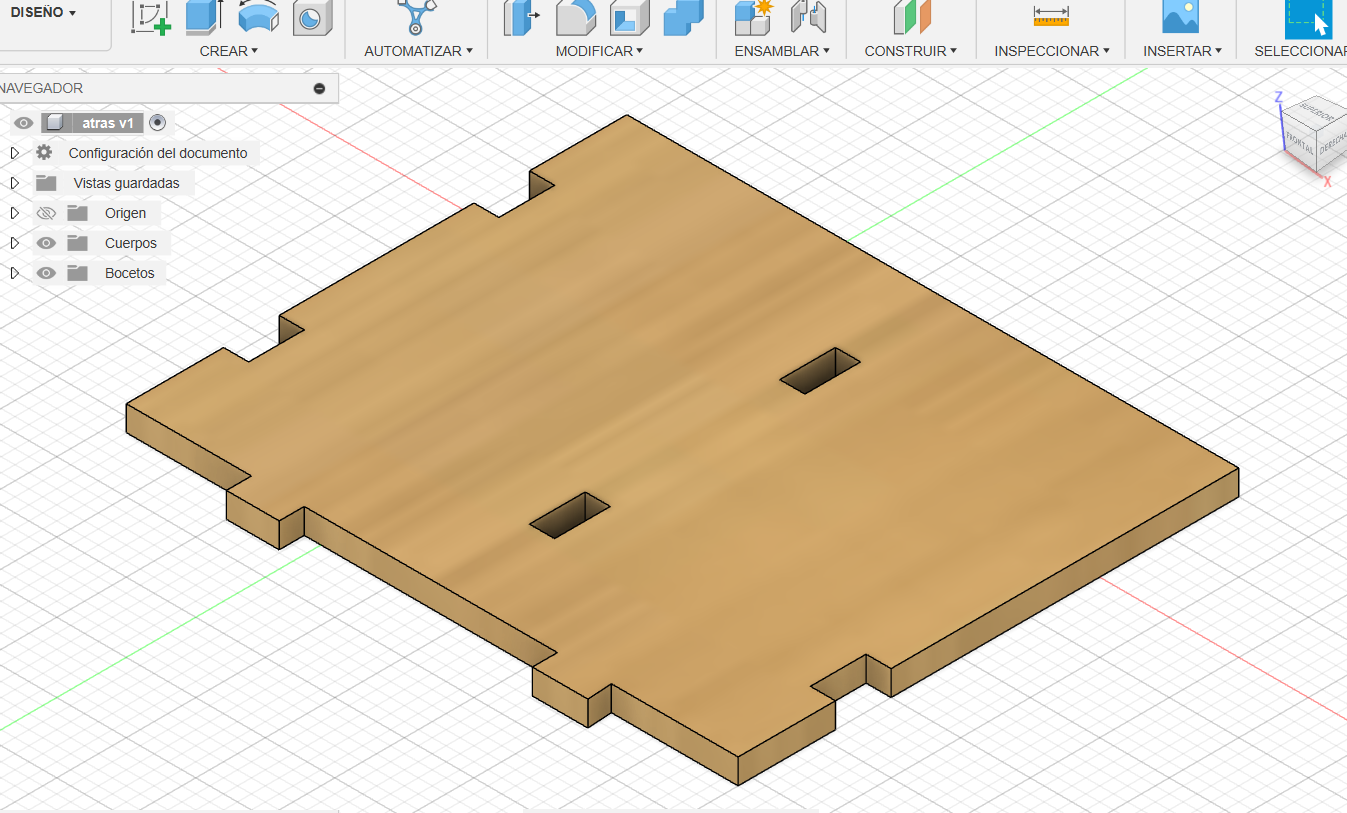Expand the Cuerpos tree node
The image size is (1347, 813).
click(x=15, y=243)
